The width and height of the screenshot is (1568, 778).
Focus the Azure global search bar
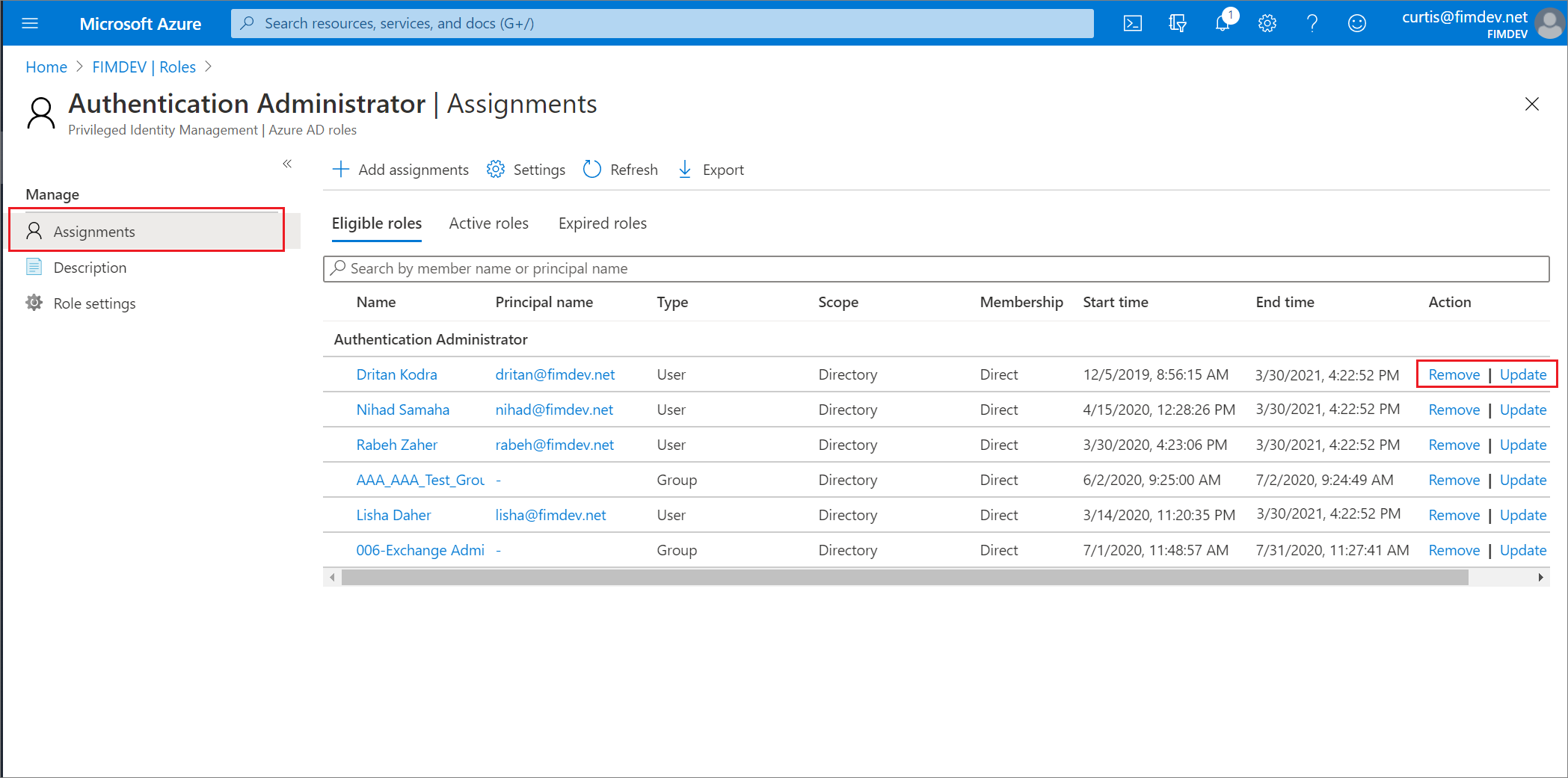point(662,23)
